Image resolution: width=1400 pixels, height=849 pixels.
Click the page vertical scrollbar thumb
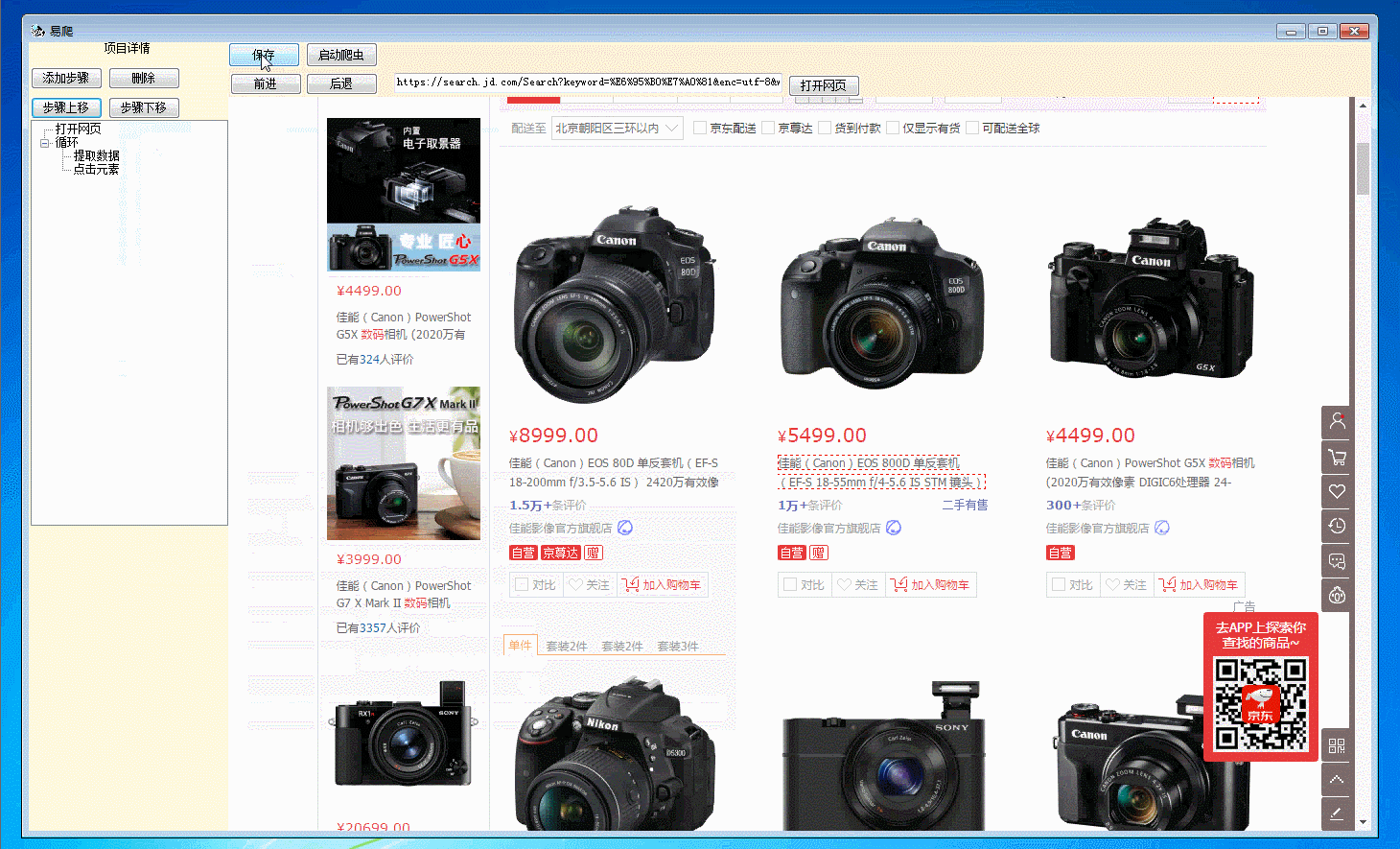pos(1363,169)
